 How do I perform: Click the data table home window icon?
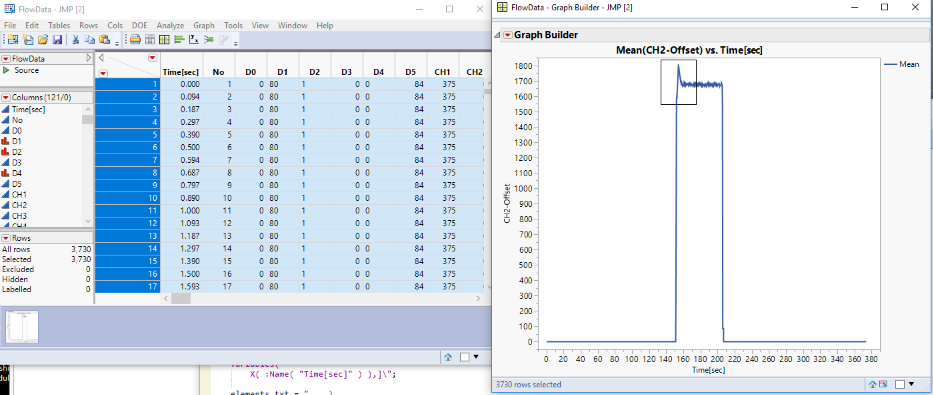click(x=448, y=356)
